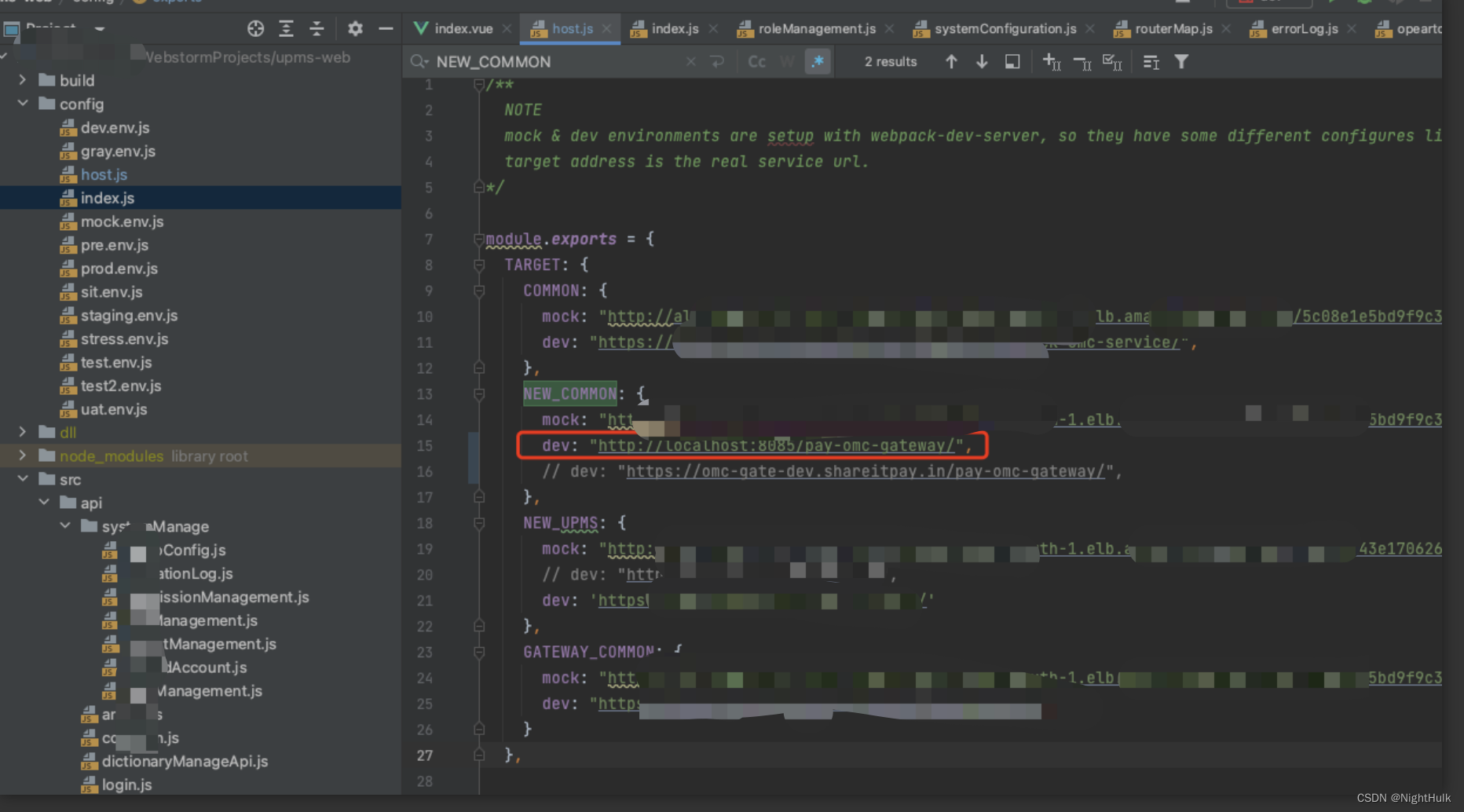This screenshot has height=812, width=1464.
Task: Go to next search occurrence
Action: point(982,61)
